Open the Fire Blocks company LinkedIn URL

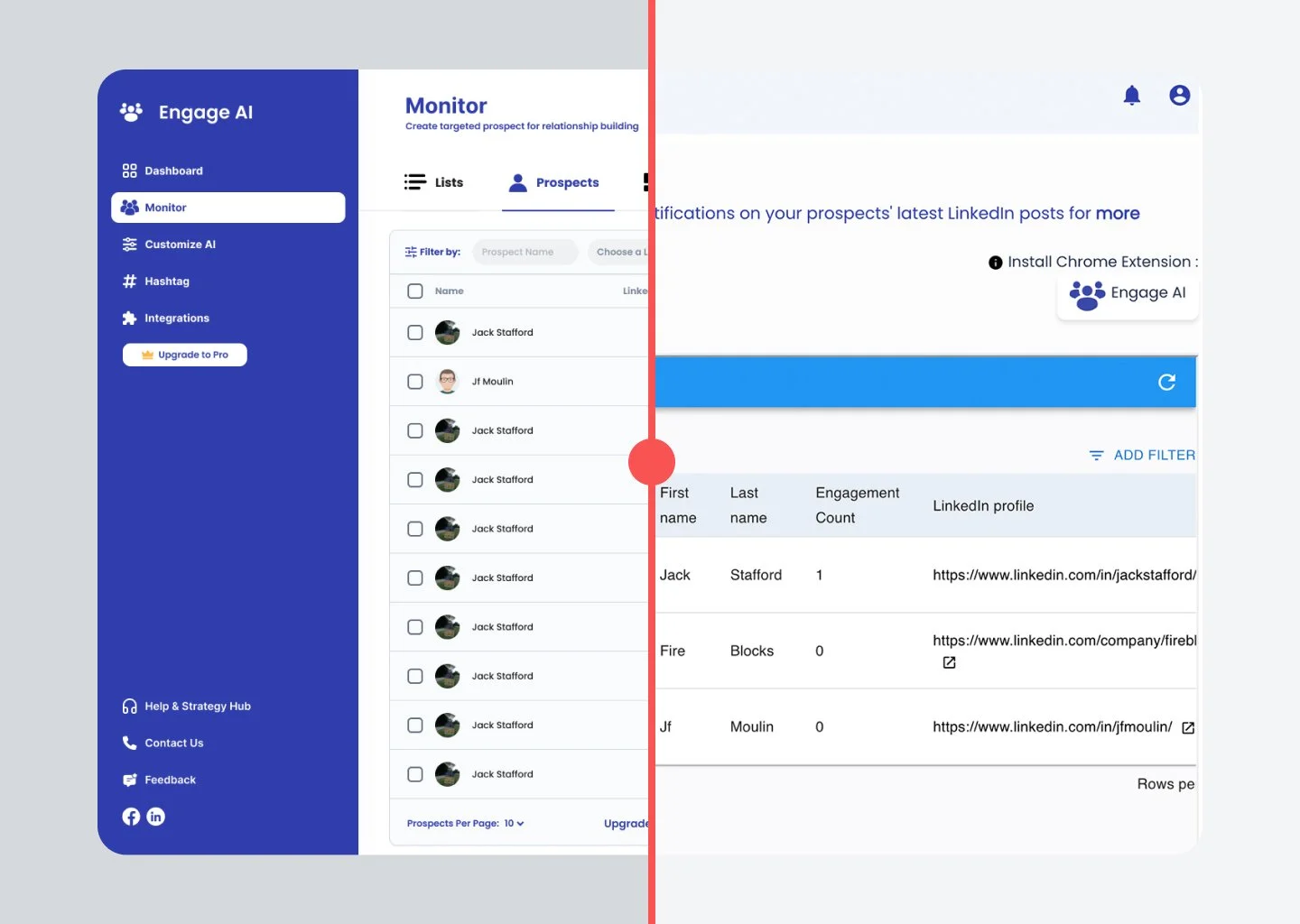(x=1064, y=641)
